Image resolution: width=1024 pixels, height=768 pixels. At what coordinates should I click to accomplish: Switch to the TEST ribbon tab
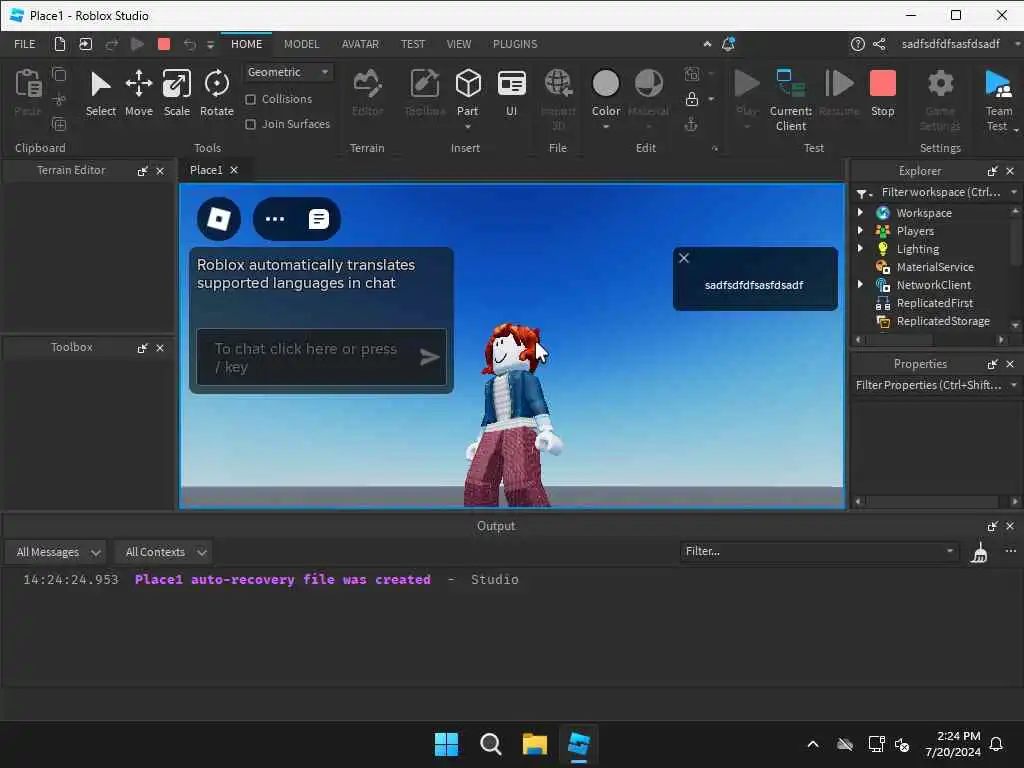413,44
